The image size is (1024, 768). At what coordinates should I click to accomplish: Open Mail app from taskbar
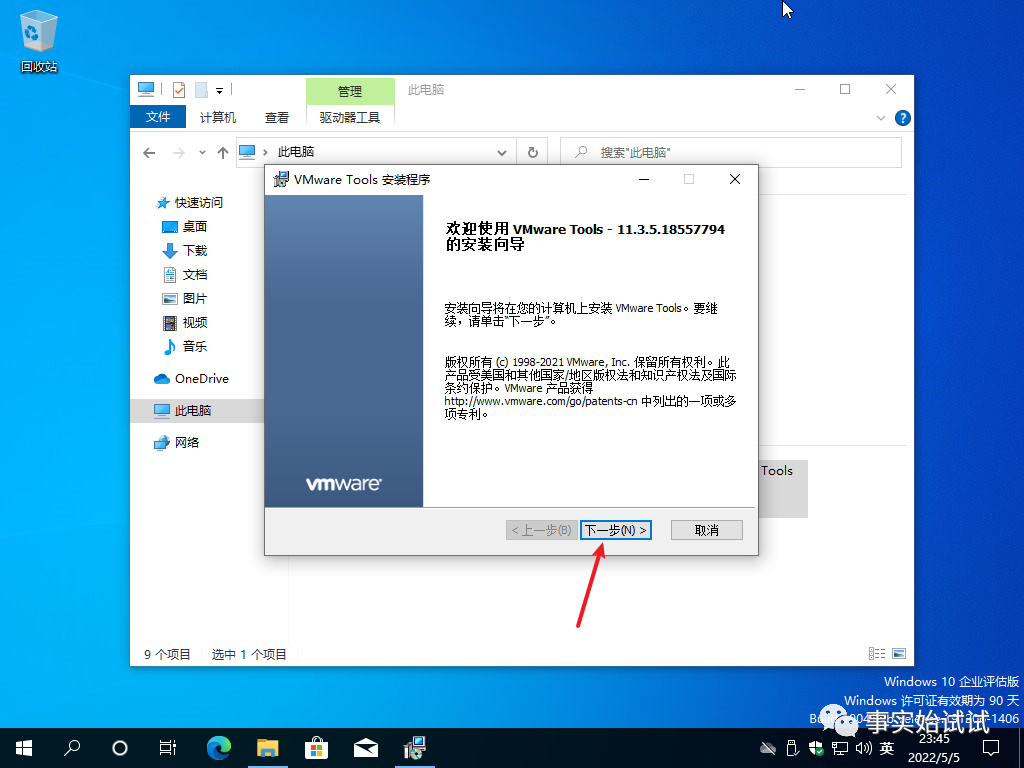[x=366, y=748]
